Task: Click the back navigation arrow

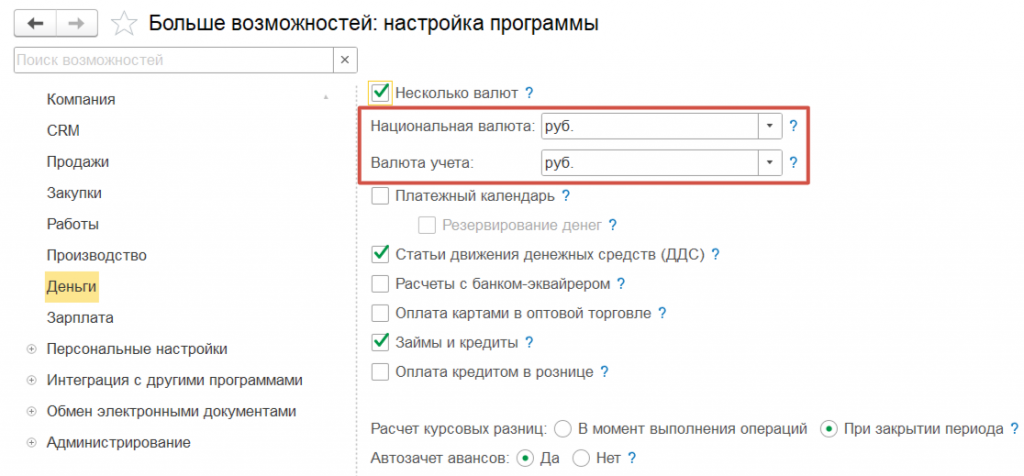Action: [x=36, y=23]
